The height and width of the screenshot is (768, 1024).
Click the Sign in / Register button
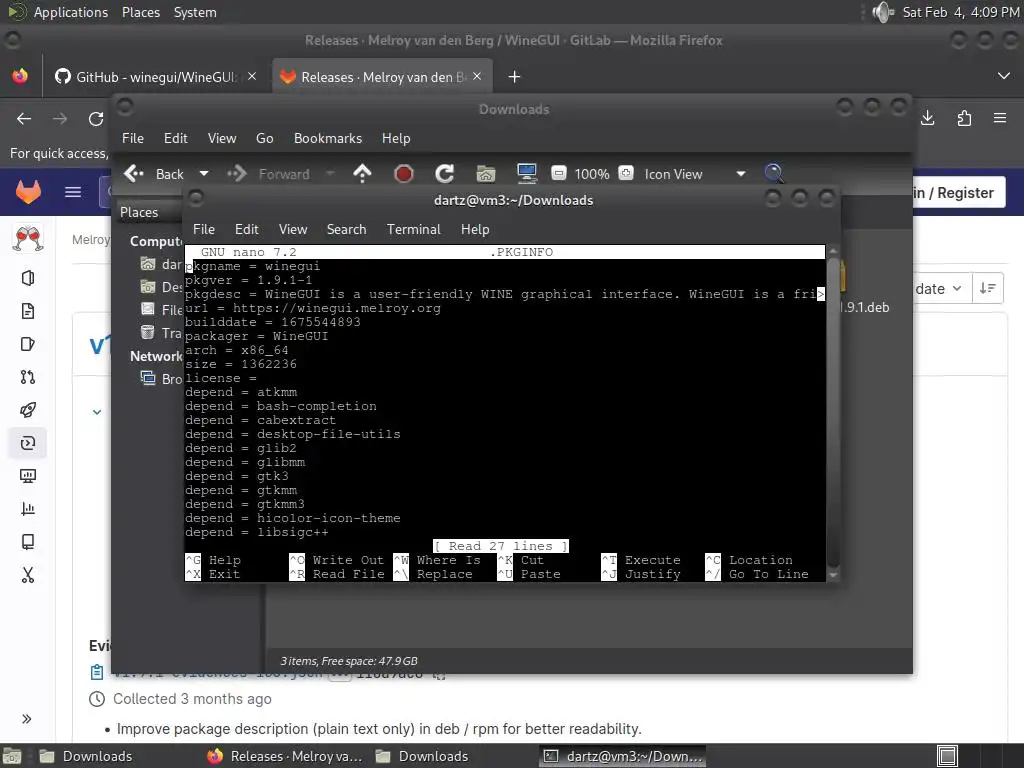click(x=957, y=193)
